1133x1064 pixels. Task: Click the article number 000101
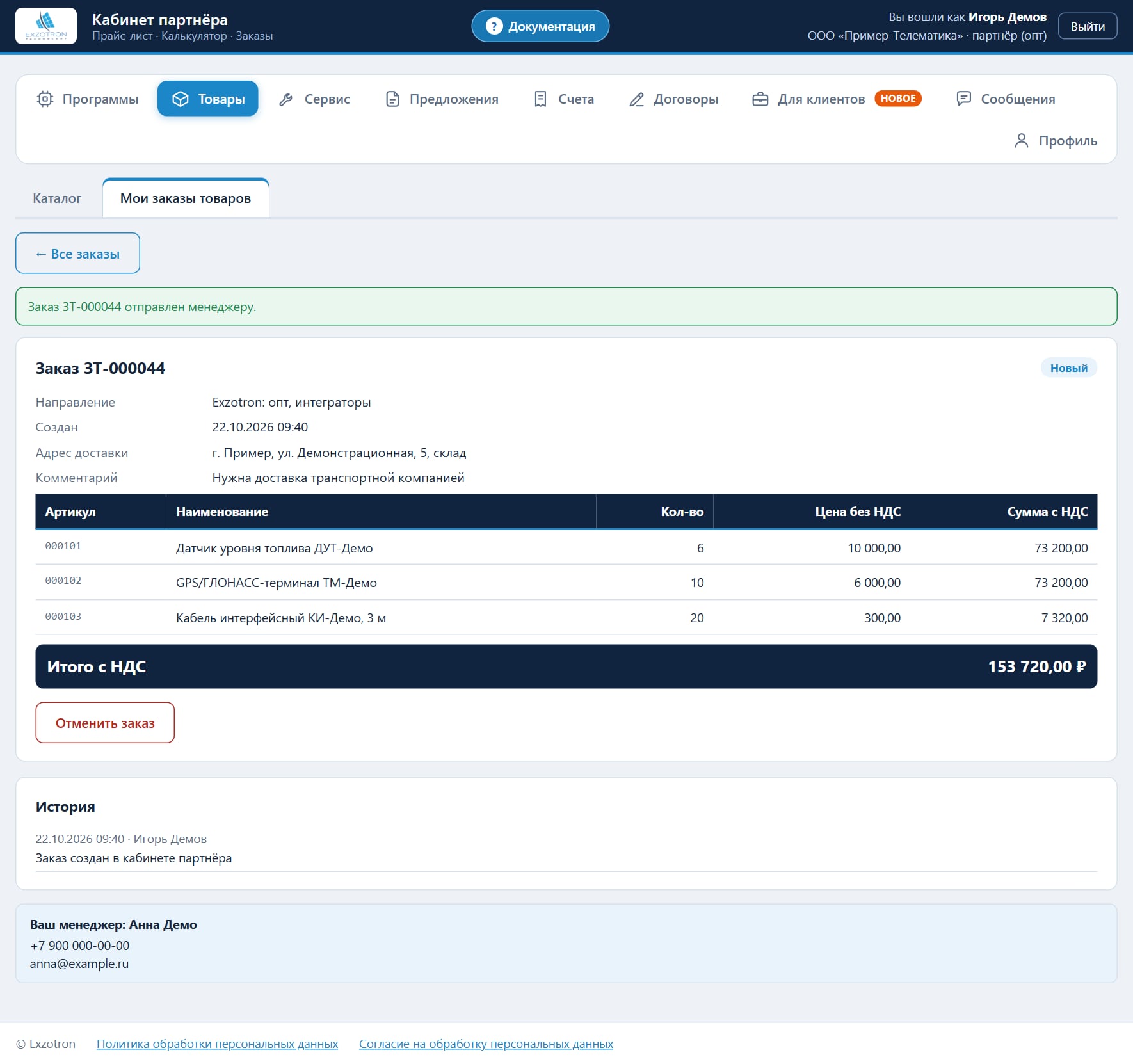[63, 546]
